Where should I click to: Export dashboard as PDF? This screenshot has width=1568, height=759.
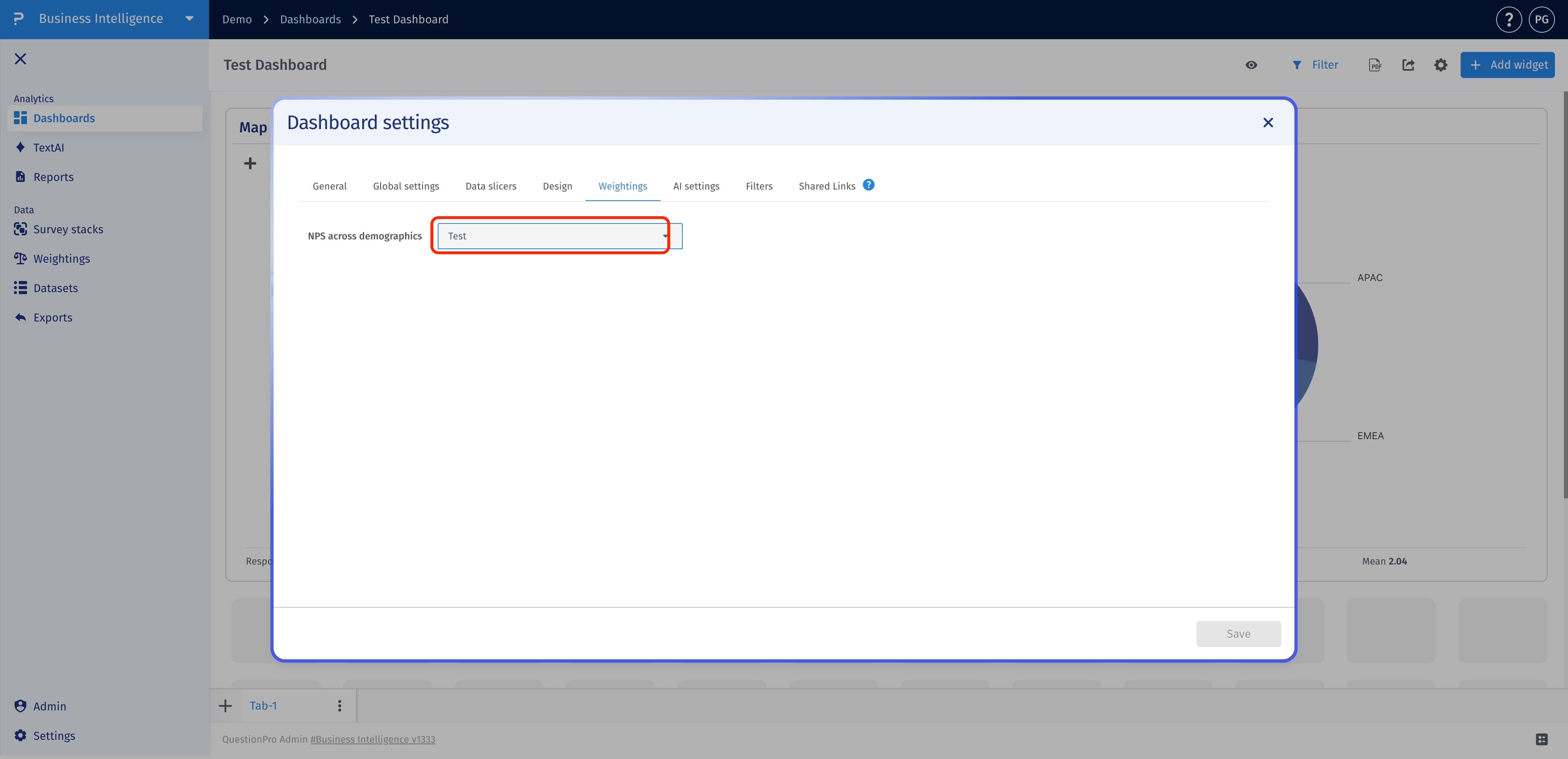point(1375,65)
